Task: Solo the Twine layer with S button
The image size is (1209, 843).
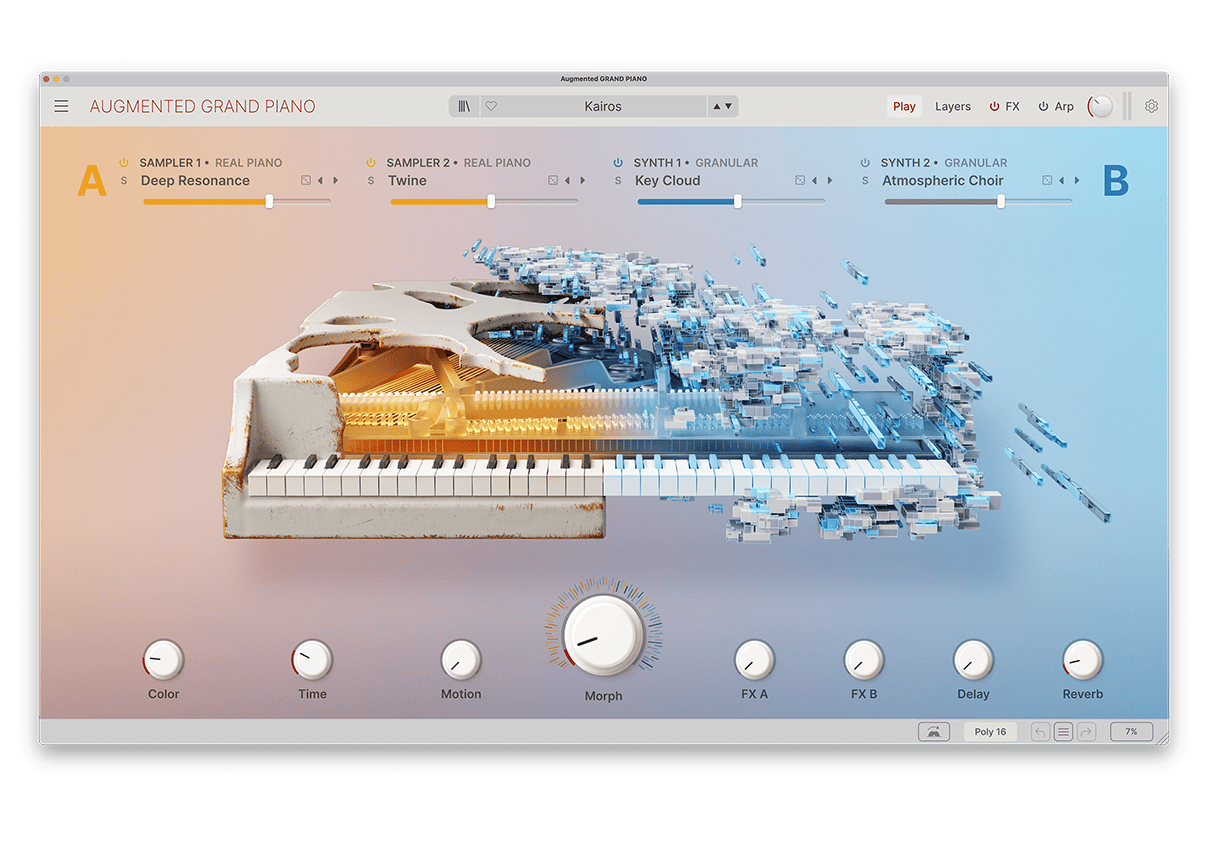Action: (370, 181)
